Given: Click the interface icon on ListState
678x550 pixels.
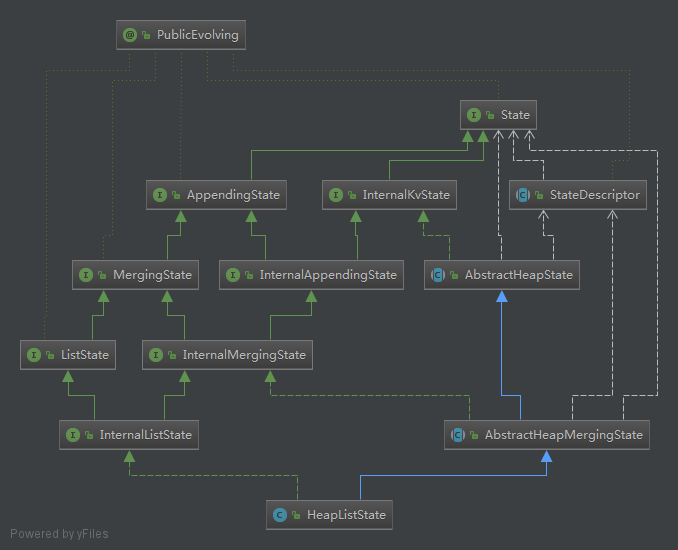Looking at the screenshot, I should click(x=34, y=355).
